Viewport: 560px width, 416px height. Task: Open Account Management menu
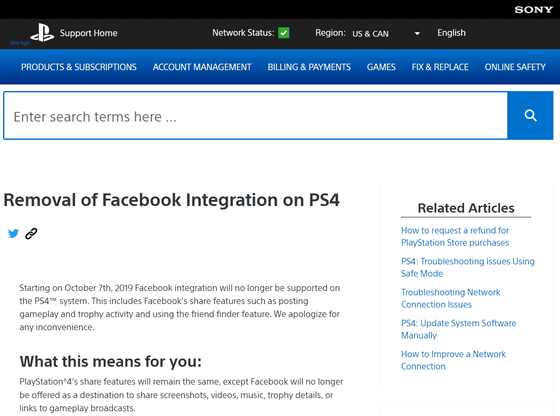tap(202, 67)
